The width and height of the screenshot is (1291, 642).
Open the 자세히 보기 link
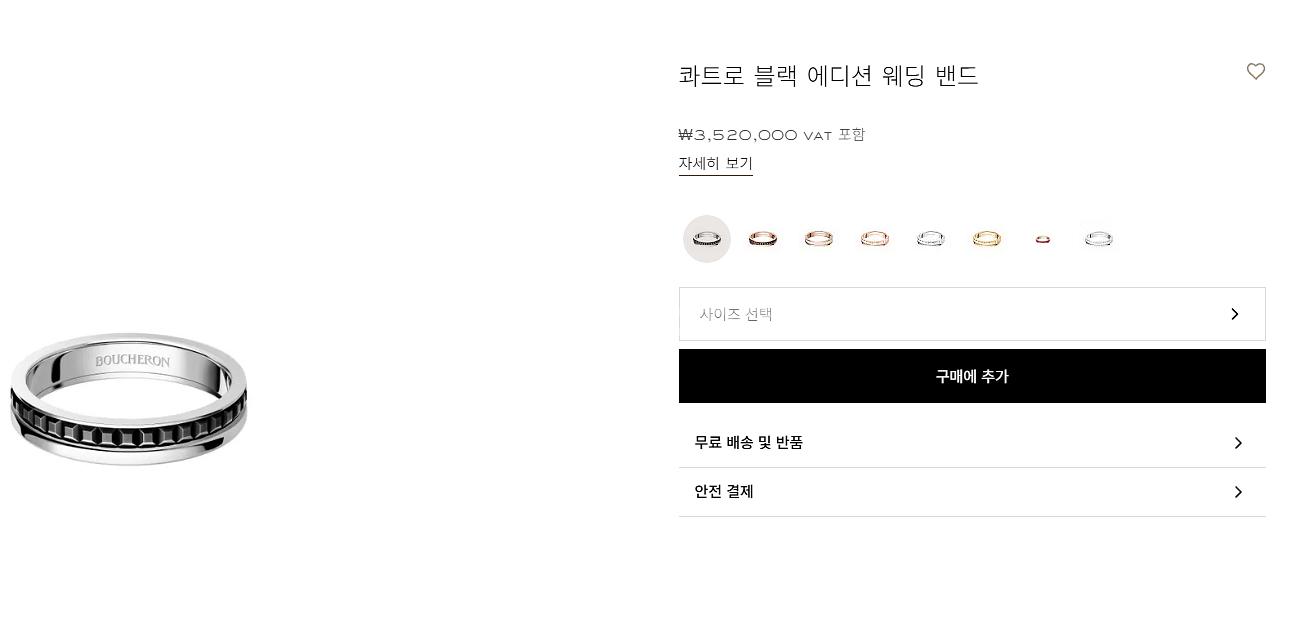(716, 163)
